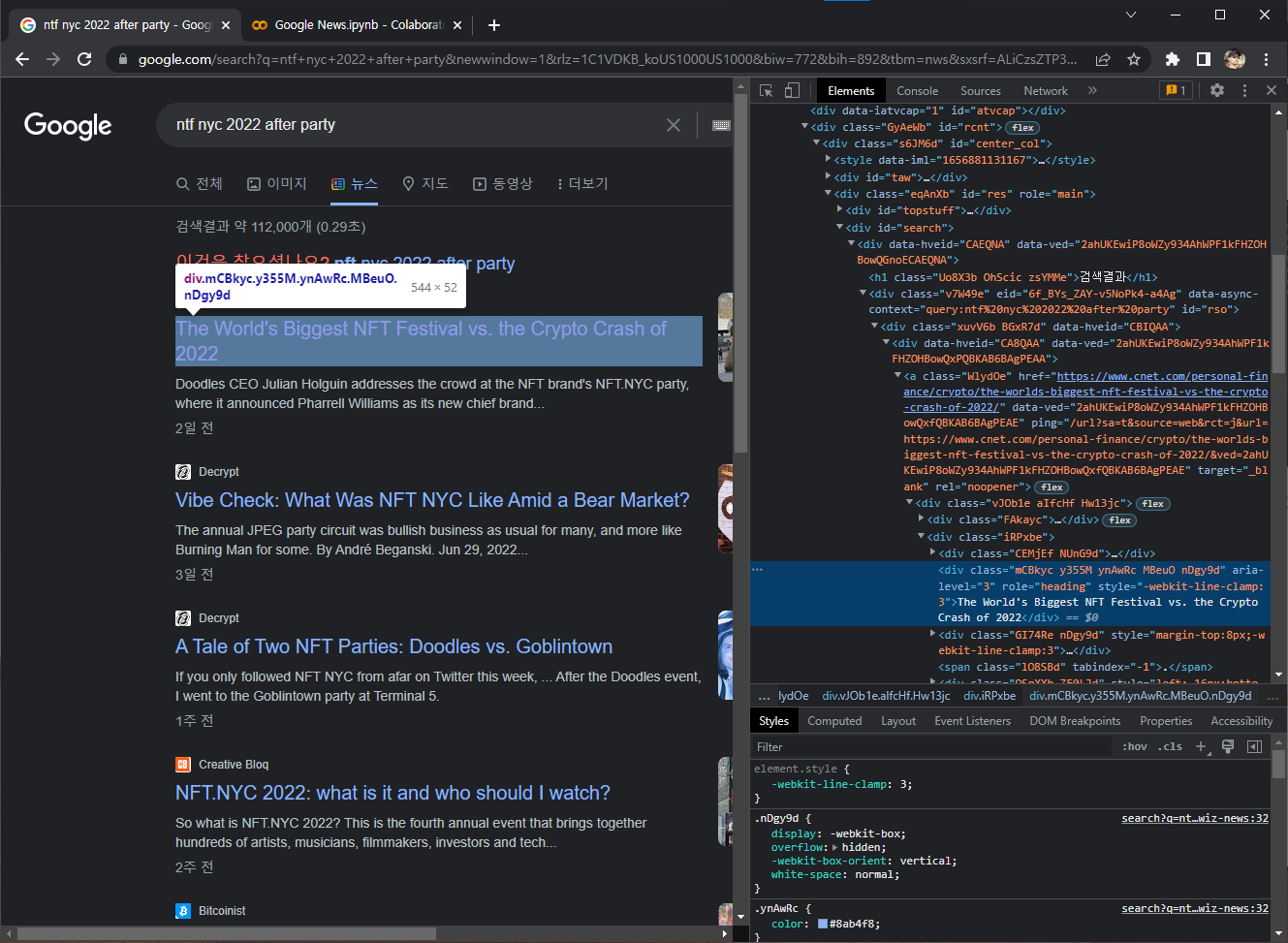This screenshot has height=943, width=1288.
Task: Open the Chrome three-dot menu
Action: [1267, 59]
